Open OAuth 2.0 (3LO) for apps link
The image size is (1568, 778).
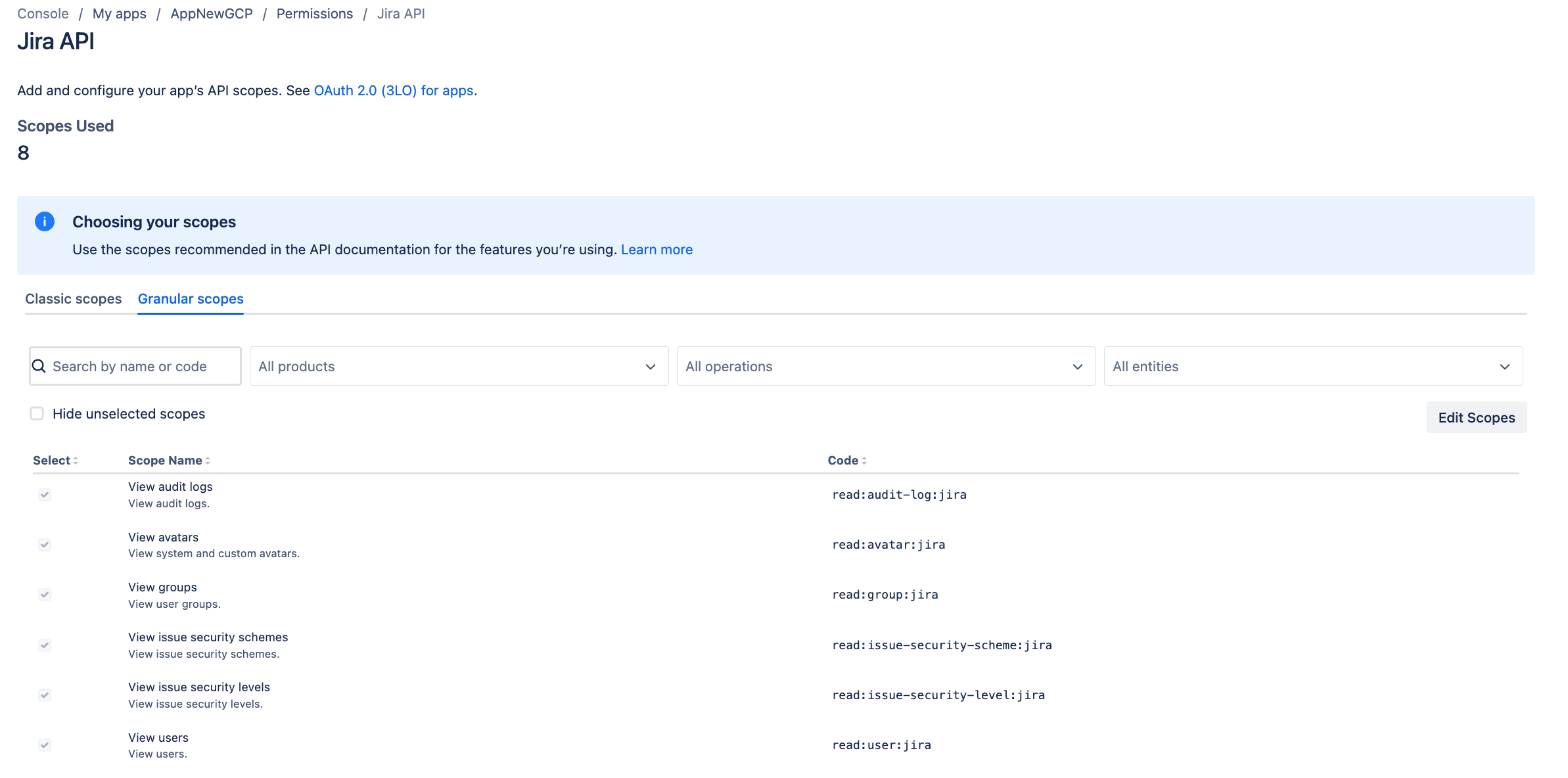click(394, 91)
